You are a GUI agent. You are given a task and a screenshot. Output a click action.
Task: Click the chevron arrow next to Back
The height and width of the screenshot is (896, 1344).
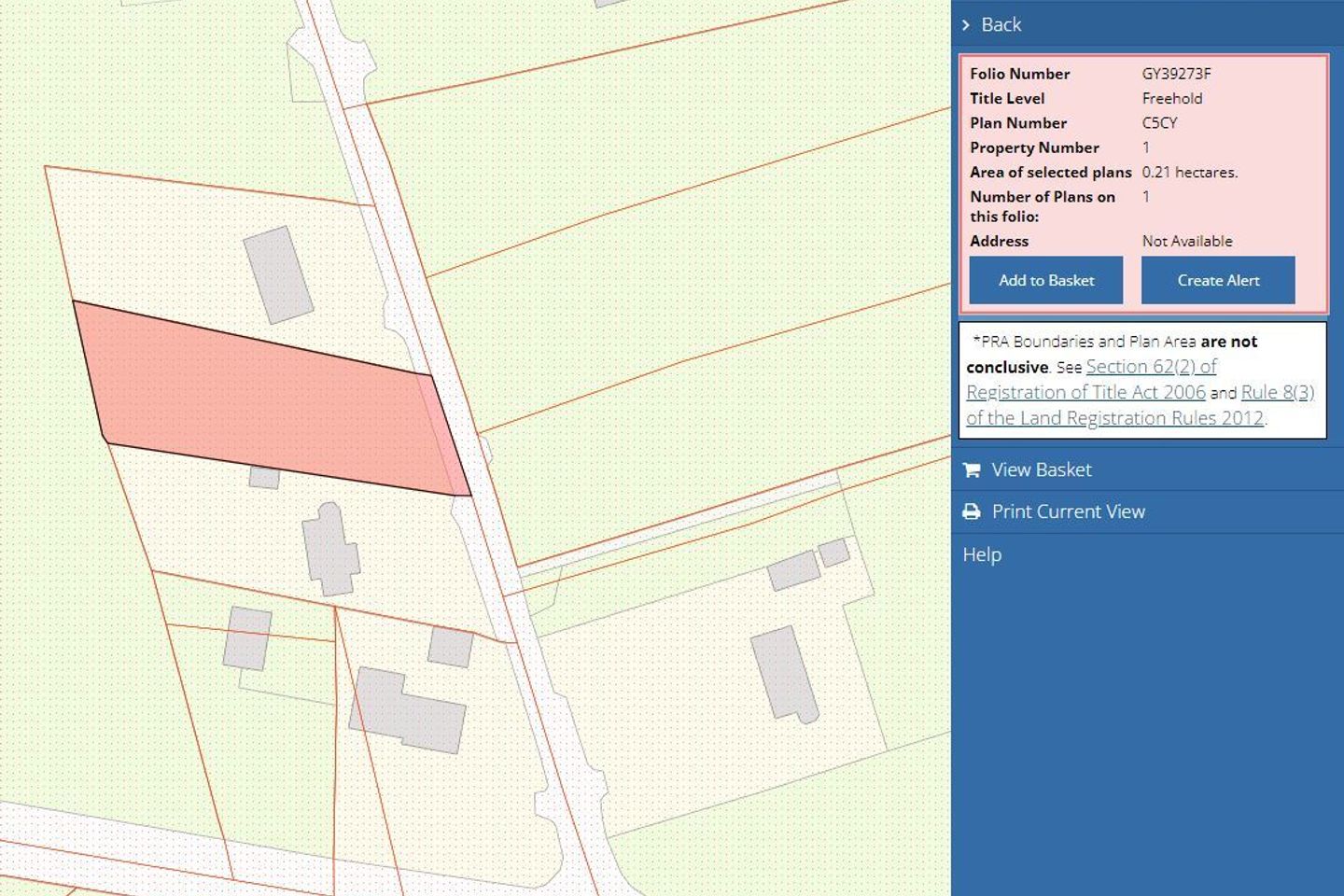click(x=967, y=25)
